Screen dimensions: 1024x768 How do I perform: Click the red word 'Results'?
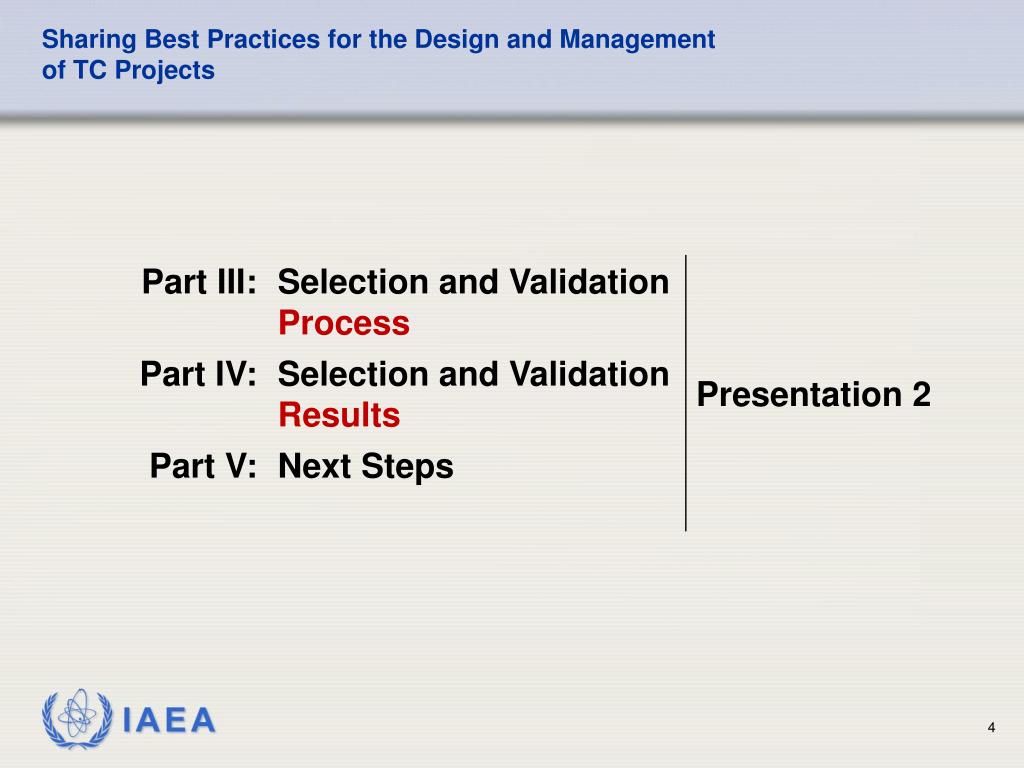click(339, 415)
